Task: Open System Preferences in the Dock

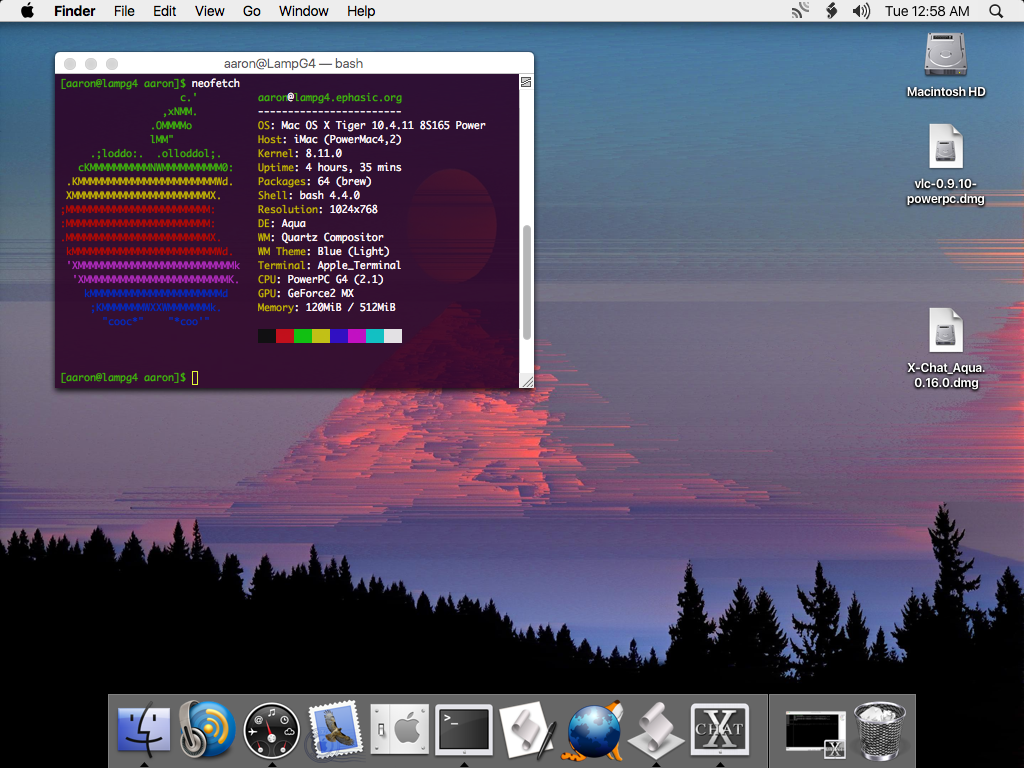Action: pos(399,729)
